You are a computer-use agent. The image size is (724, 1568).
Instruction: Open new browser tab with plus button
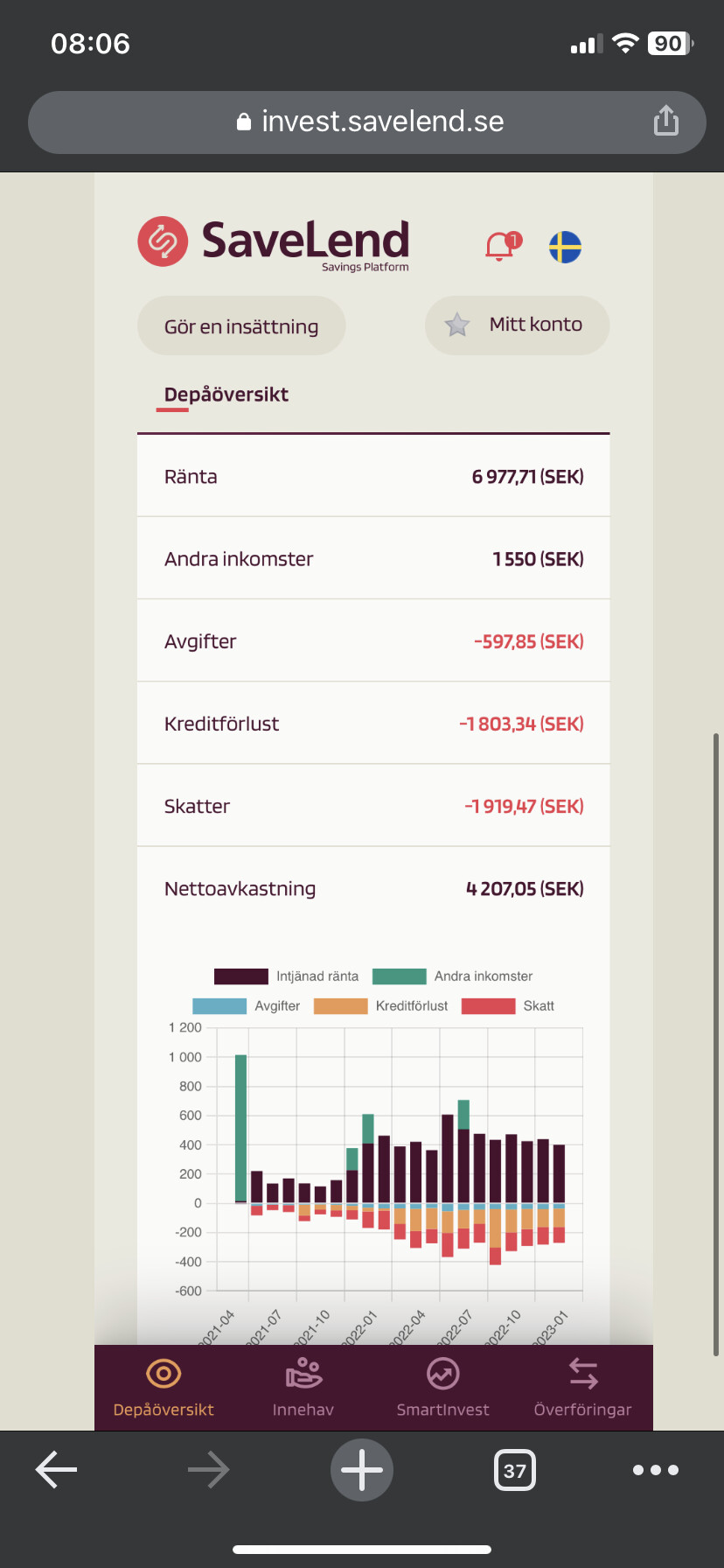tap(362, 1470)
